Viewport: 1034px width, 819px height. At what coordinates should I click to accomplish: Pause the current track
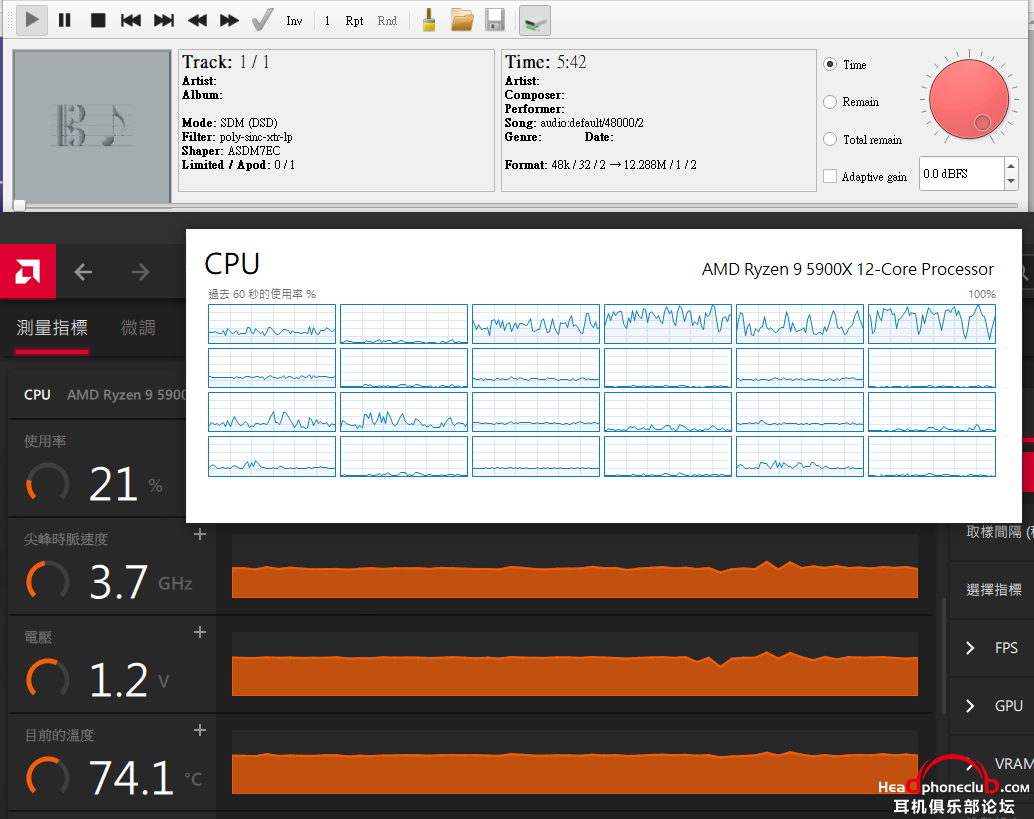tap(65, 20)
